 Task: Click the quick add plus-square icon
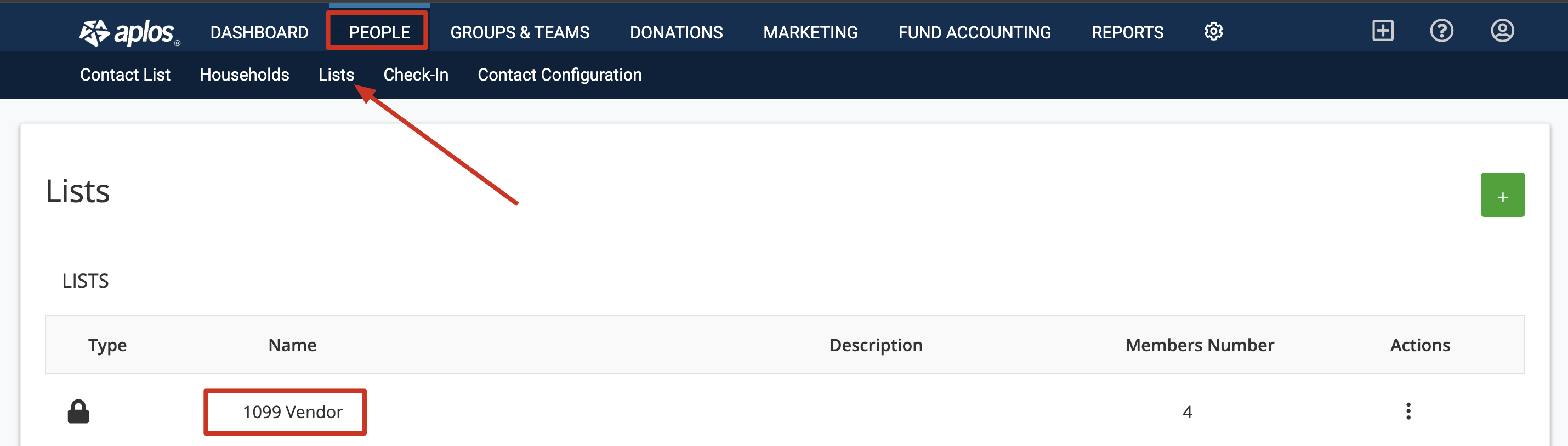pos(1382,31)
